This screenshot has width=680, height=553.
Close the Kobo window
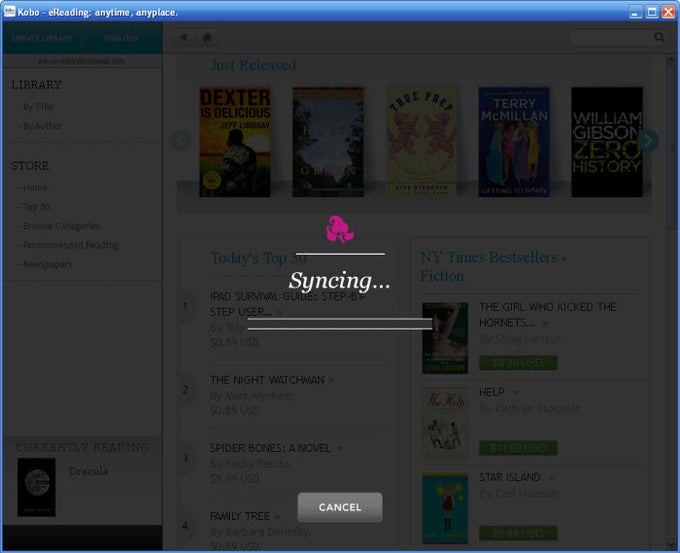(x=668, y=12)
